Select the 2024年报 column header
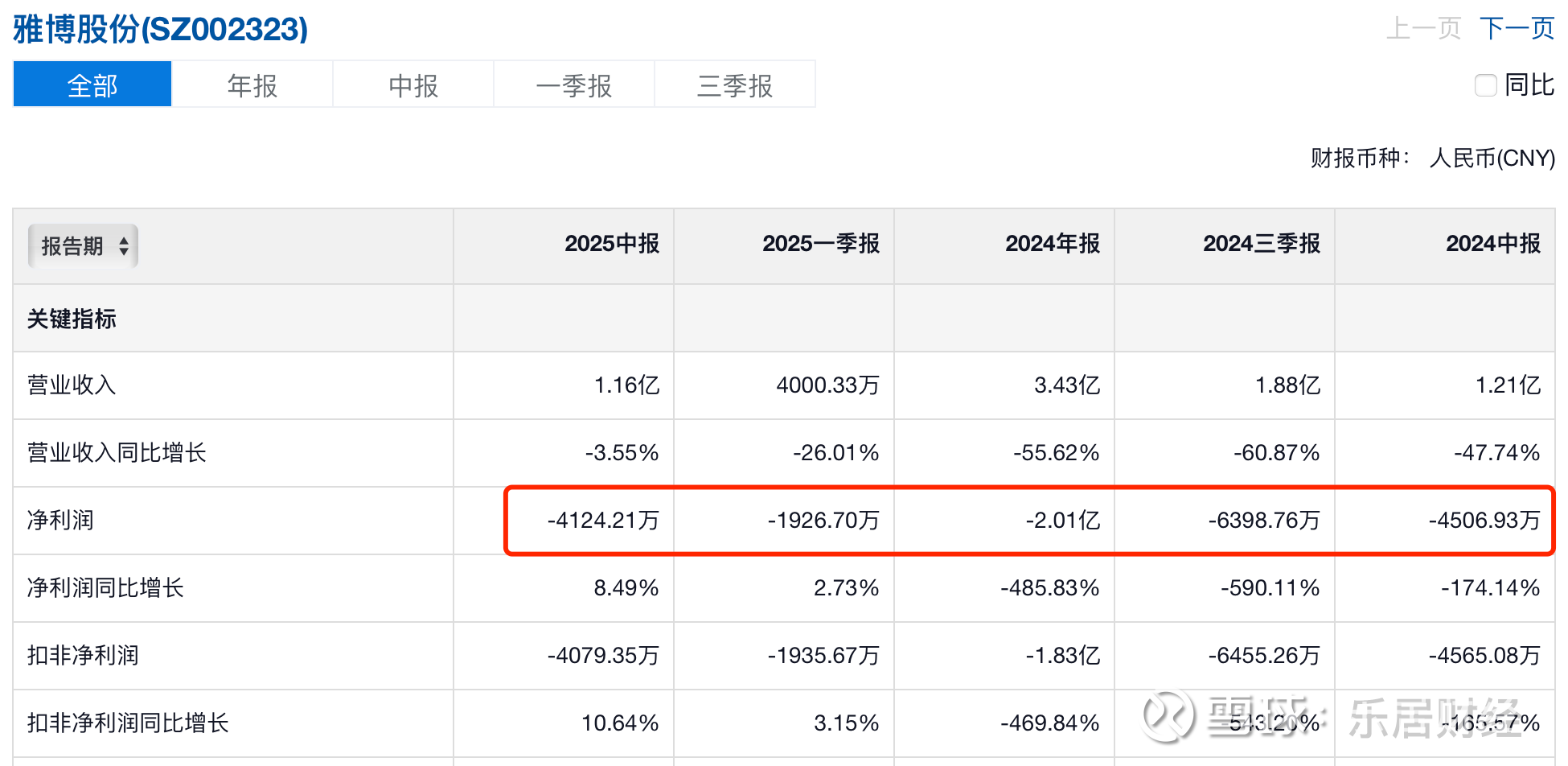This screenshot has height=766, width=1568. click(x=1053, y=244)
